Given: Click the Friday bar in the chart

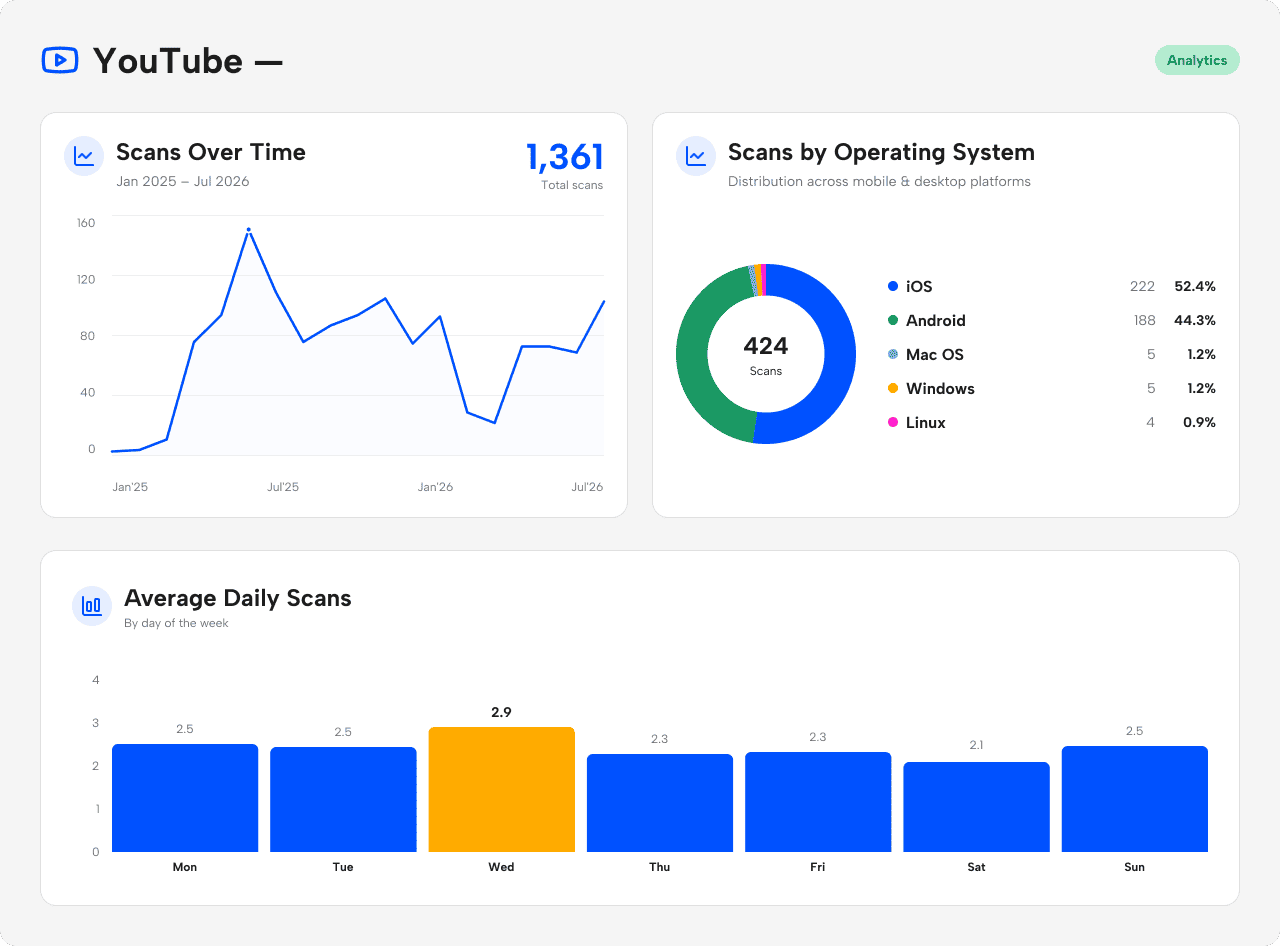Looking at the screenshot, I should [818, 802].
